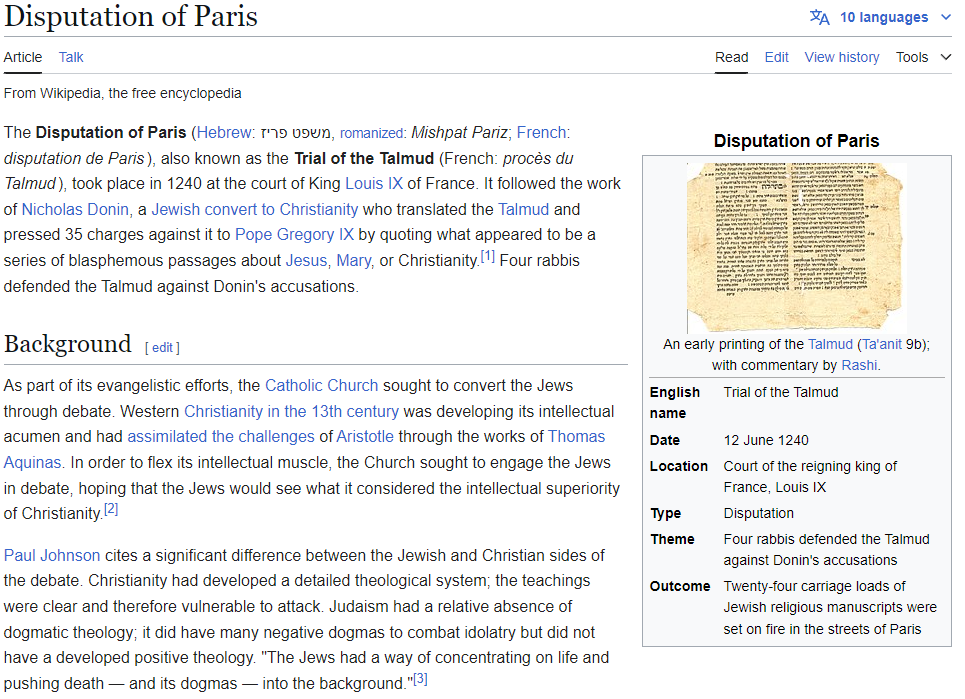Viewport: 965px width, 699px height.
Task: Click the Tools chevron arrow
Action: point(946,57)
